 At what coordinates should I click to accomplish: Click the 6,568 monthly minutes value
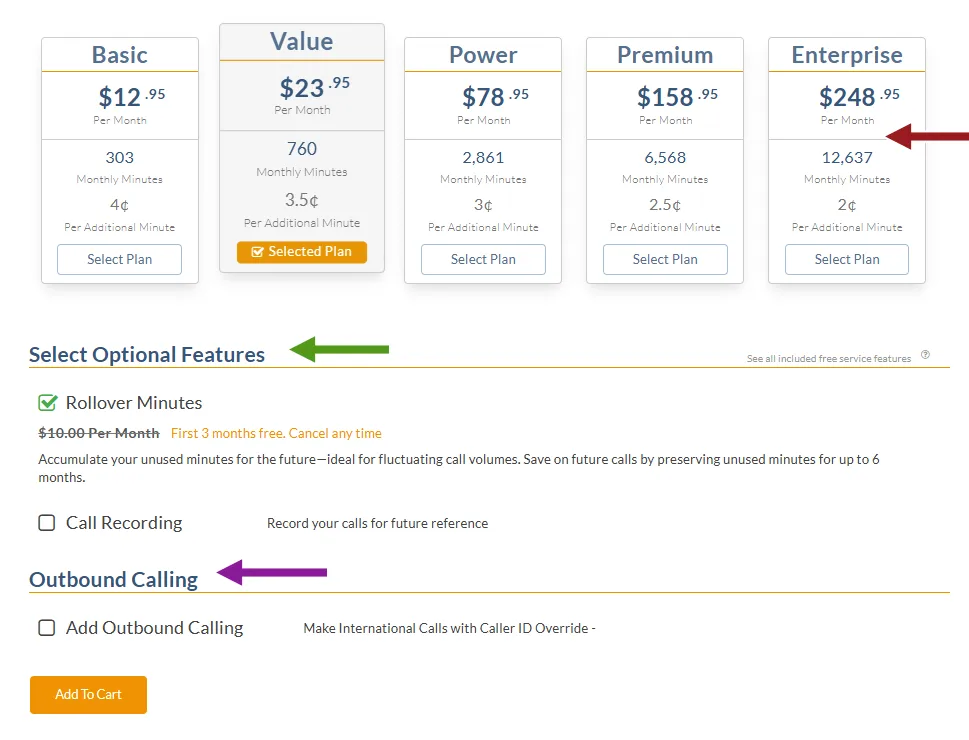(665, 158)
